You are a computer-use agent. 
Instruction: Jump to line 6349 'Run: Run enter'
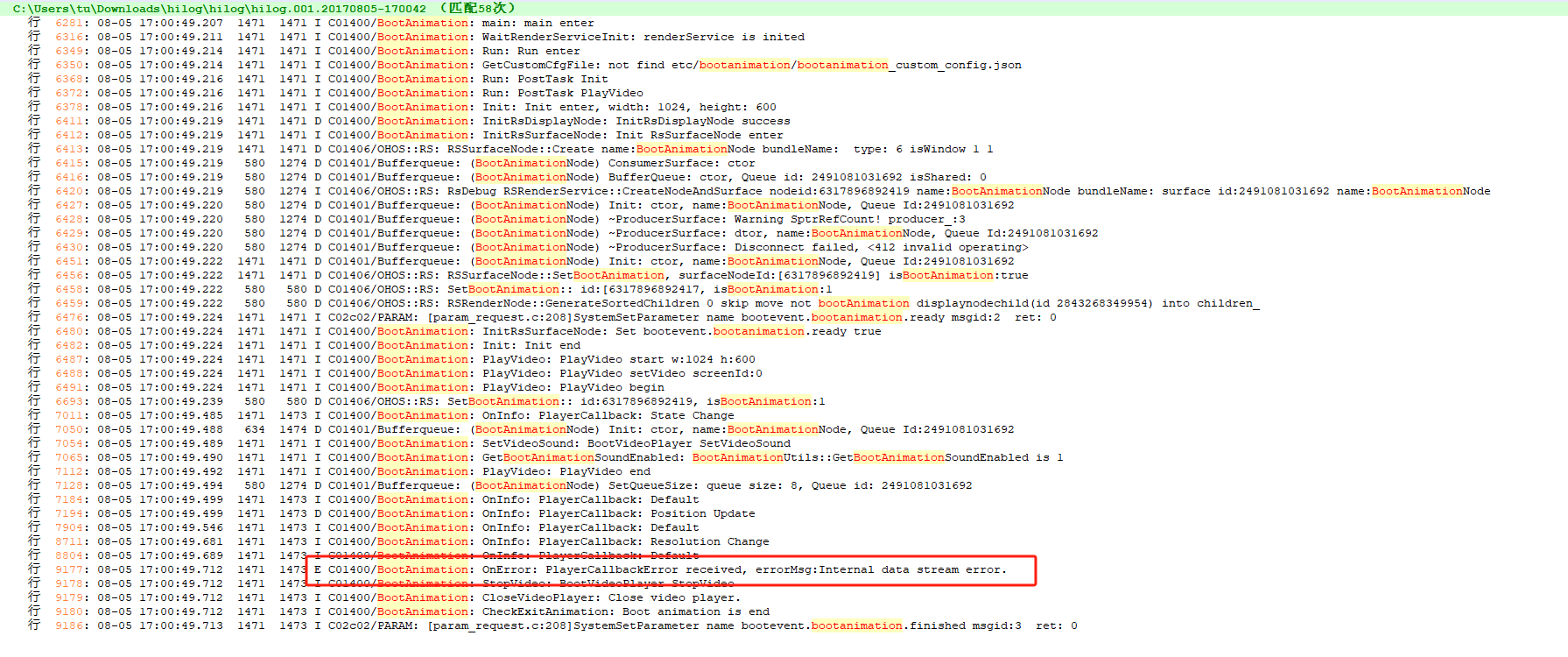tap(304, 51)
